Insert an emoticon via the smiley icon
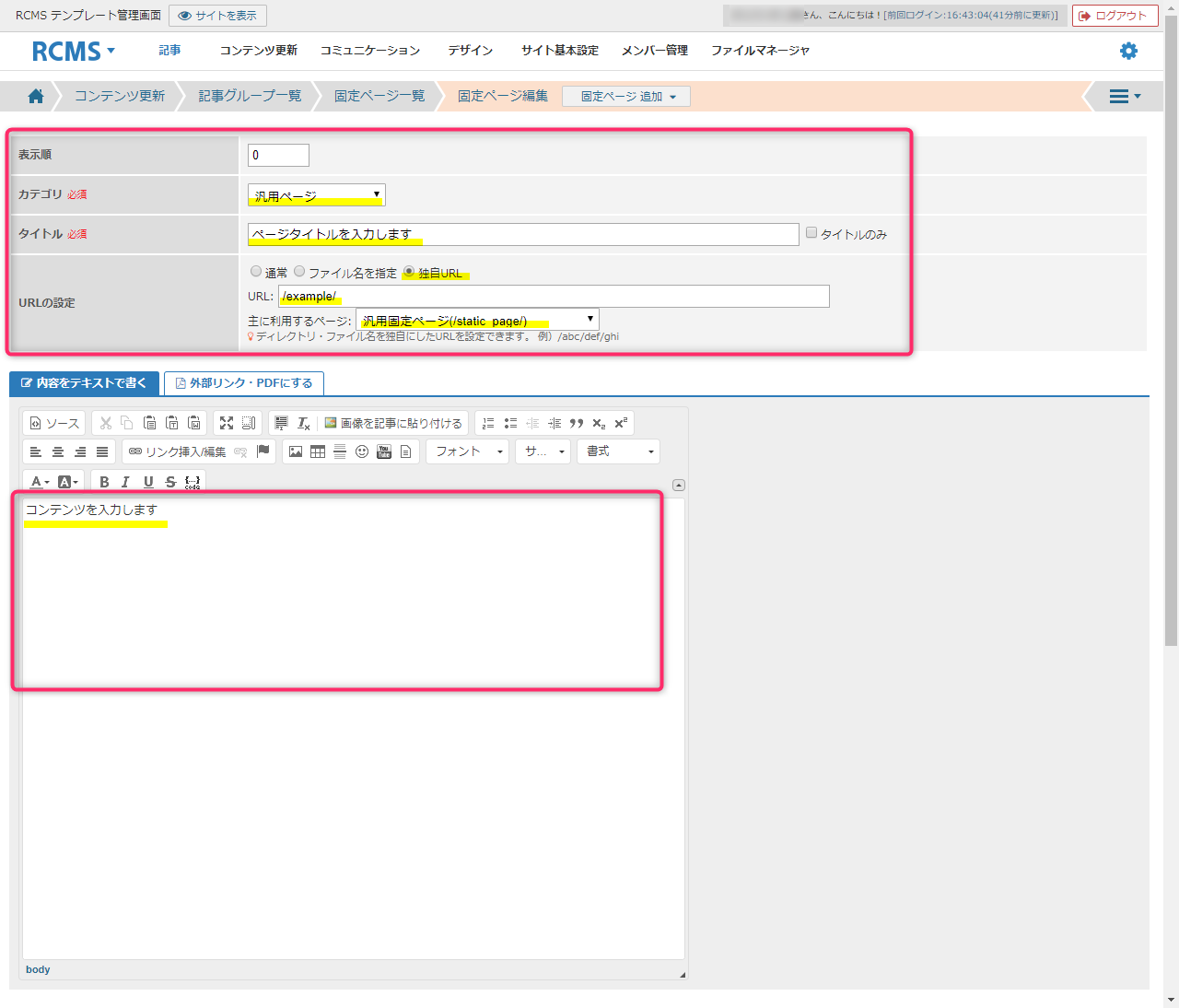 [x=362, y=451]
